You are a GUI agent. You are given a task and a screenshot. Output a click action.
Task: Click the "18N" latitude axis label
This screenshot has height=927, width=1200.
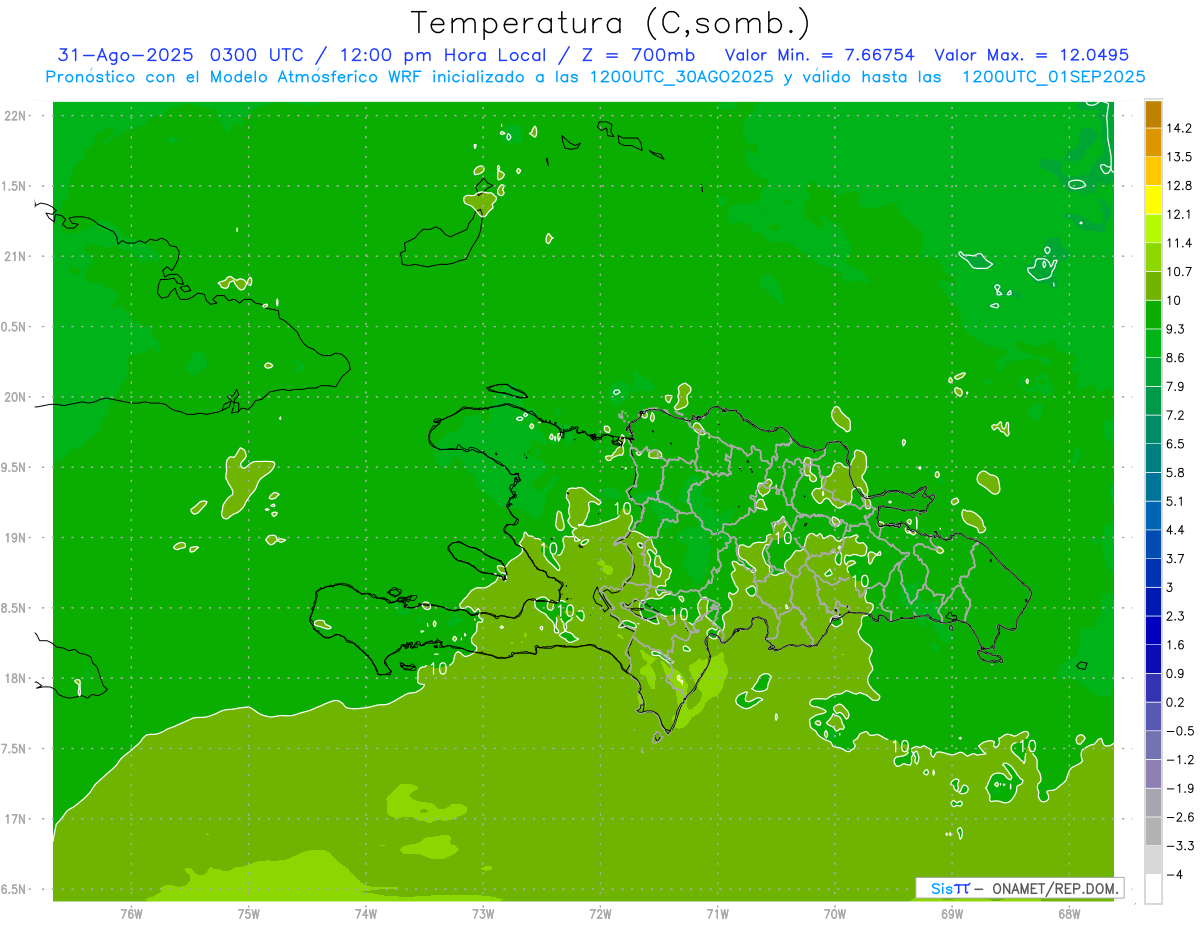point(16,678)
